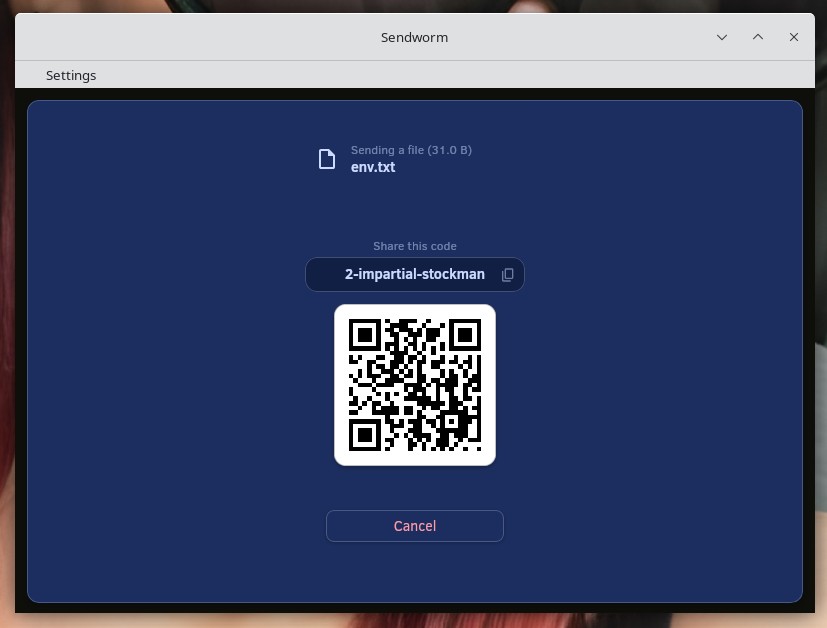
Task: Close the Sendworm window
Action: 794,37
